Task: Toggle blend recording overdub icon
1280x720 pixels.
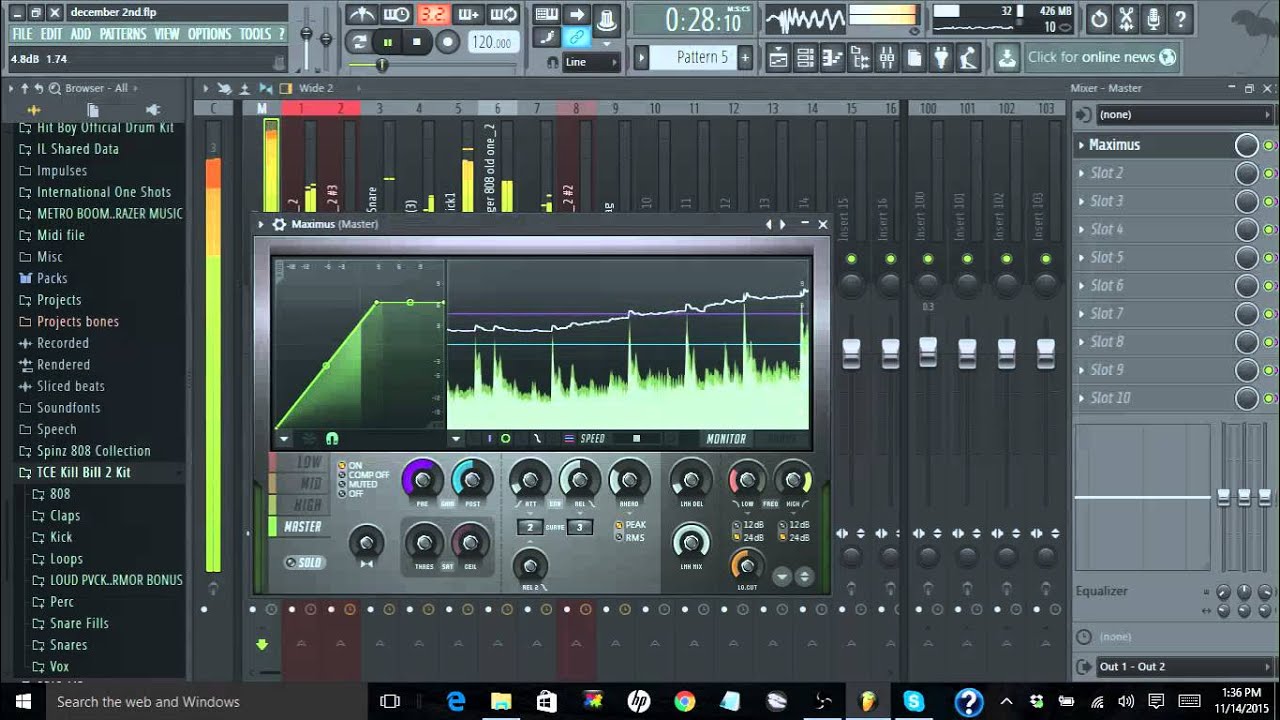Action: (468, 15)
